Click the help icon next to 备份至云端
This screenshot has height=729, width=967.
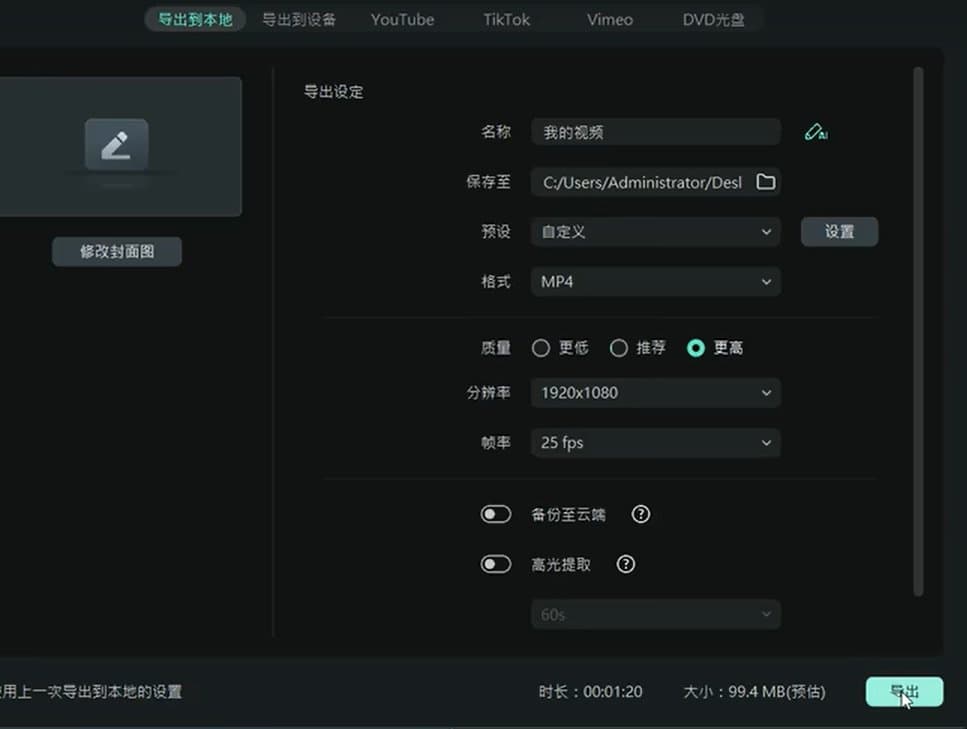640,514
